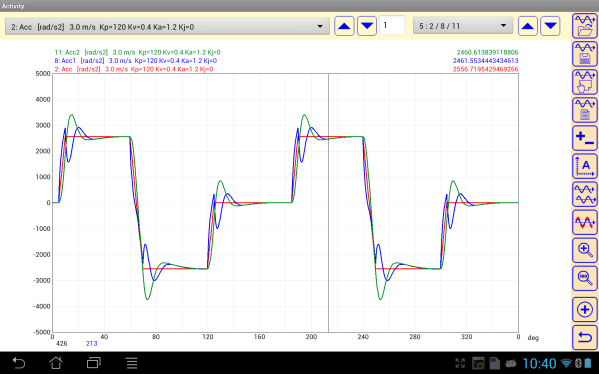Open waveform file via folder icon
The height and width of the screenshot is (374, 599).
tap(585, 26)
